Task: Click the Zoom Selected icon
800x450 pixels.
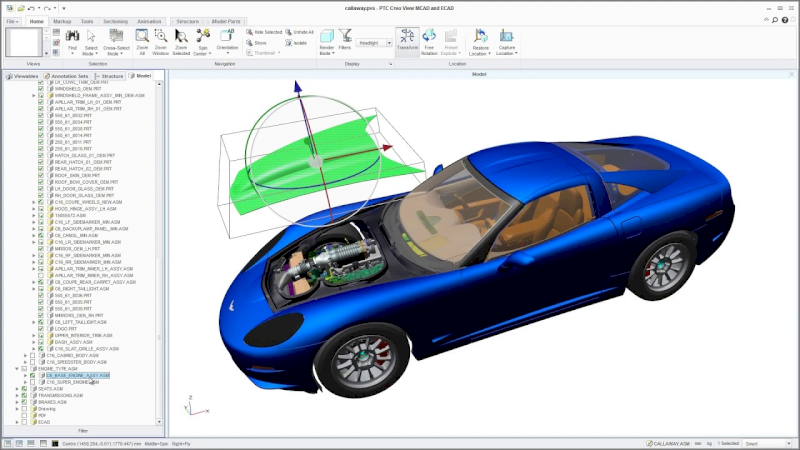Action: pyautogui.click(x=181, y=37)
